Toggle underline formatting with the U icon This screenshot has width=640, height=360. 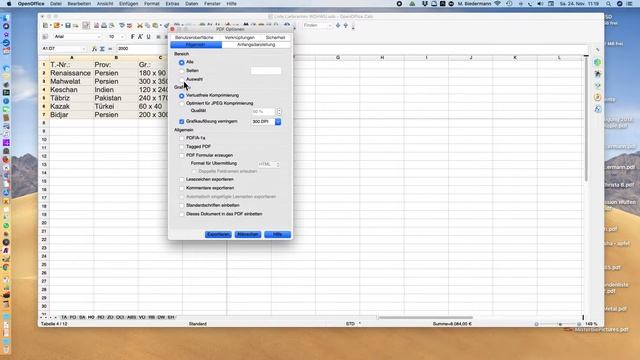click(149, 36)
